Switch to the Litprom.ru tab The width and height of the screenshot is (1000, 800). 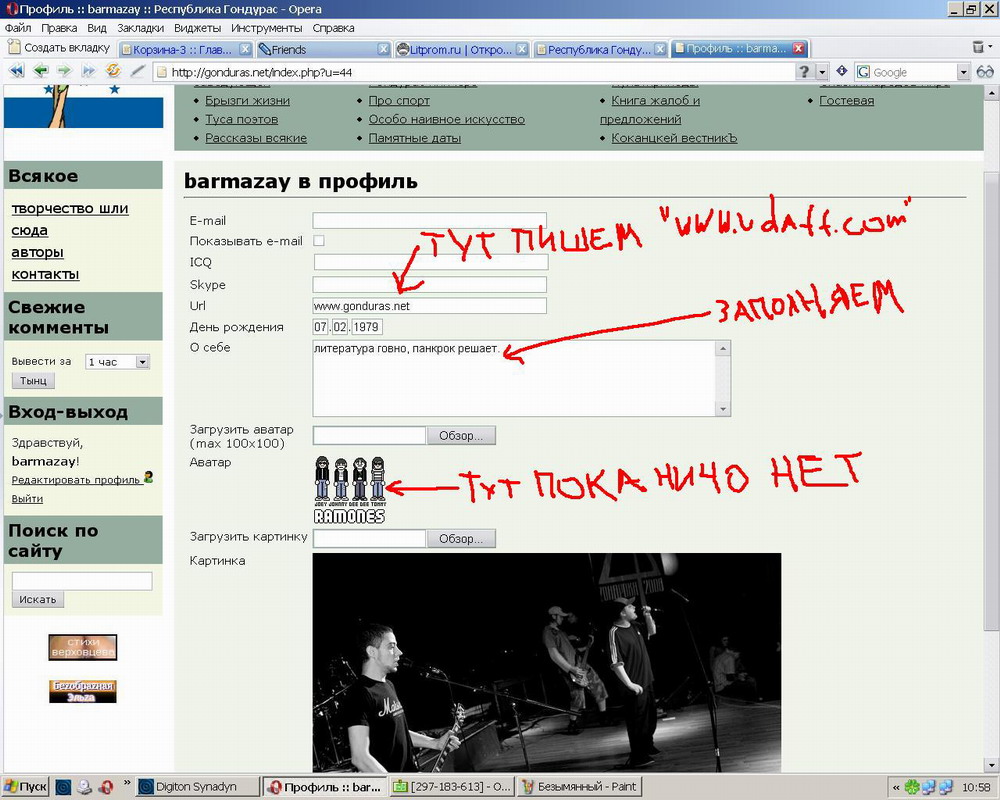[454, 49]
